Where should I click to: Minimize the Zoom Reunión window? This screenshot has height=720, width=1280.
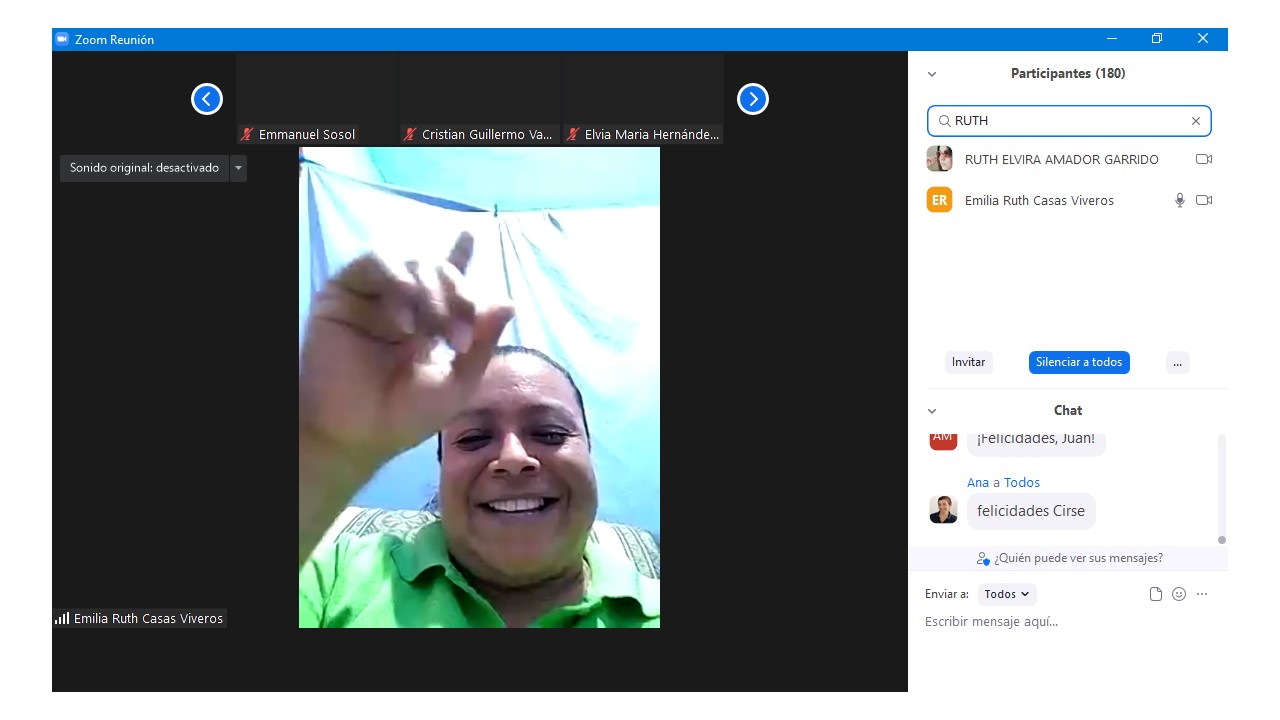1112,39
